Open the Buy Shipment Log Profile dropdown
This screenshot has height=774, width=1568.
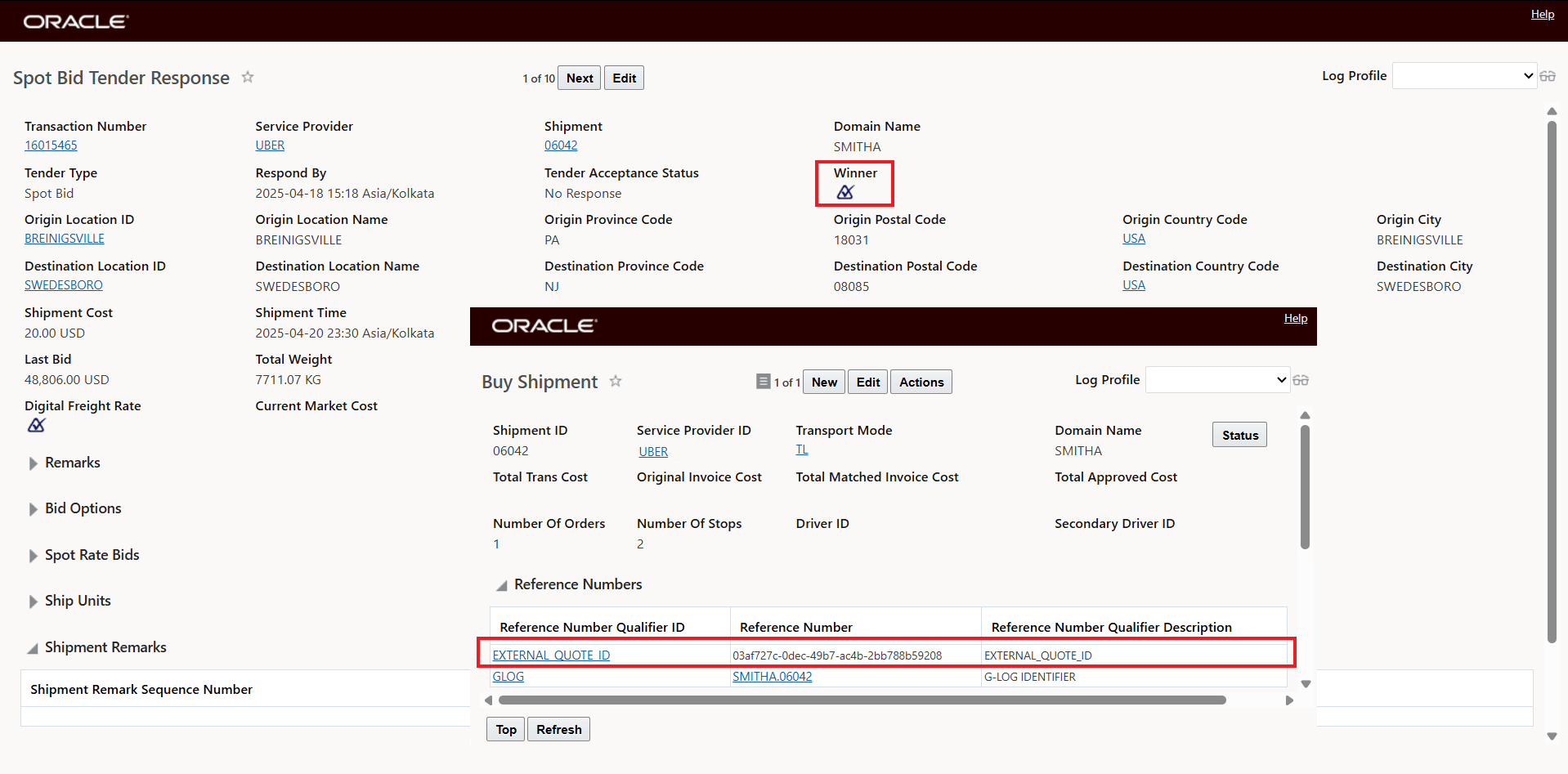(x=1217, y=380)
